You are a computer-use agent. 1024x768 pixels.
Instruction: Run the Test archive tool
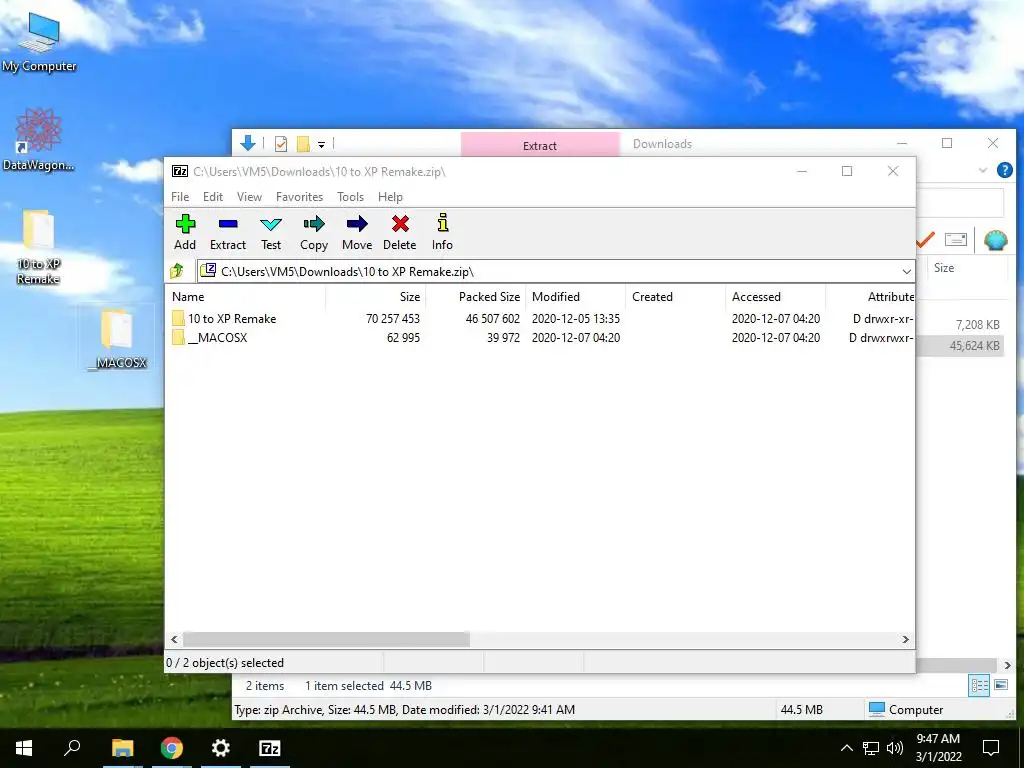coord(271,232)
